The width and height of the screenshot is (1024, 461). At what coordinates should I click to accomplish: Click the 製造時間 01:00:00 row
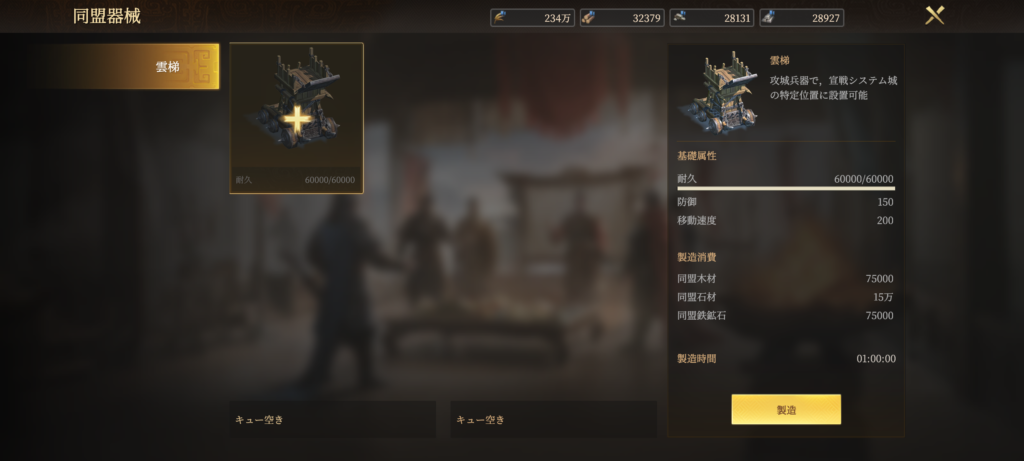(786, 358)
